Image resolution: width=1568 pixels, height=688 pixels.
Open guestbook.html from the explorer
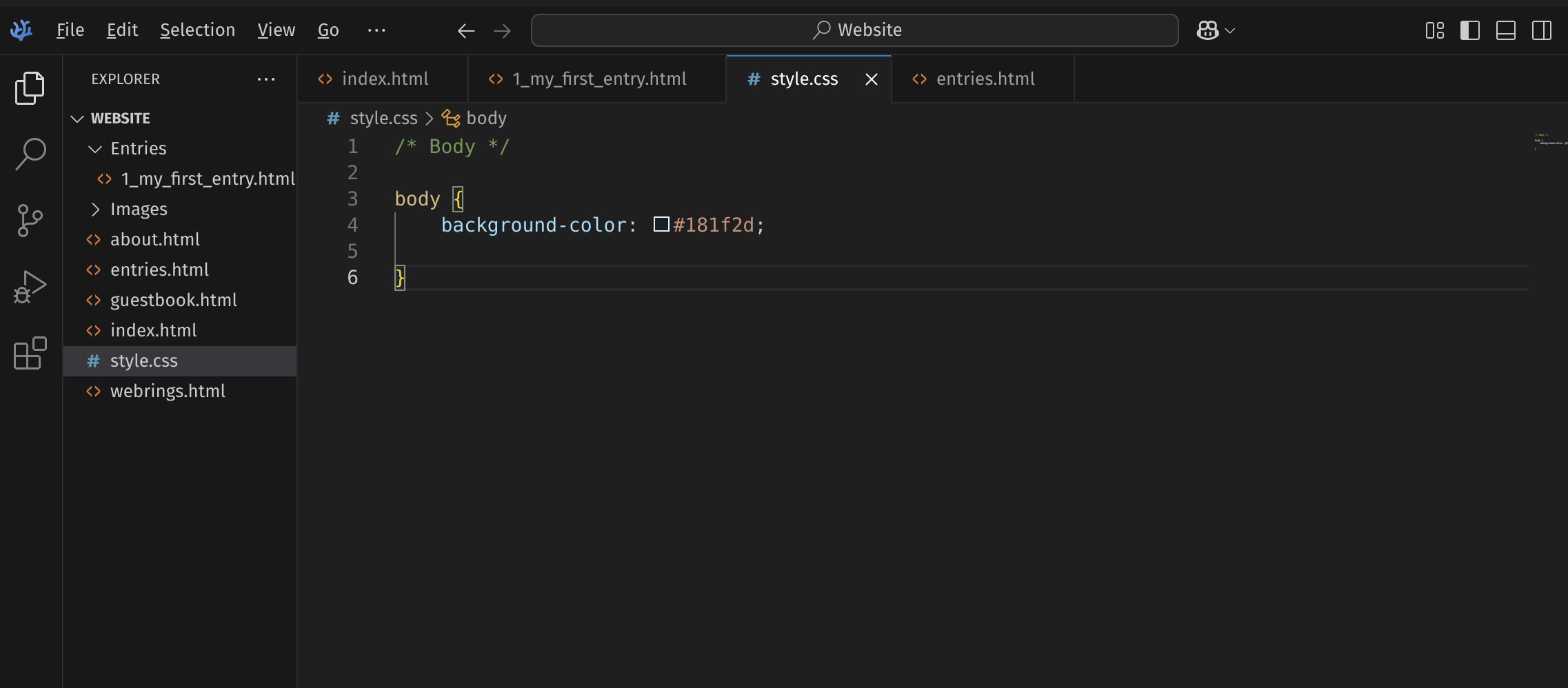click(173, 301)
